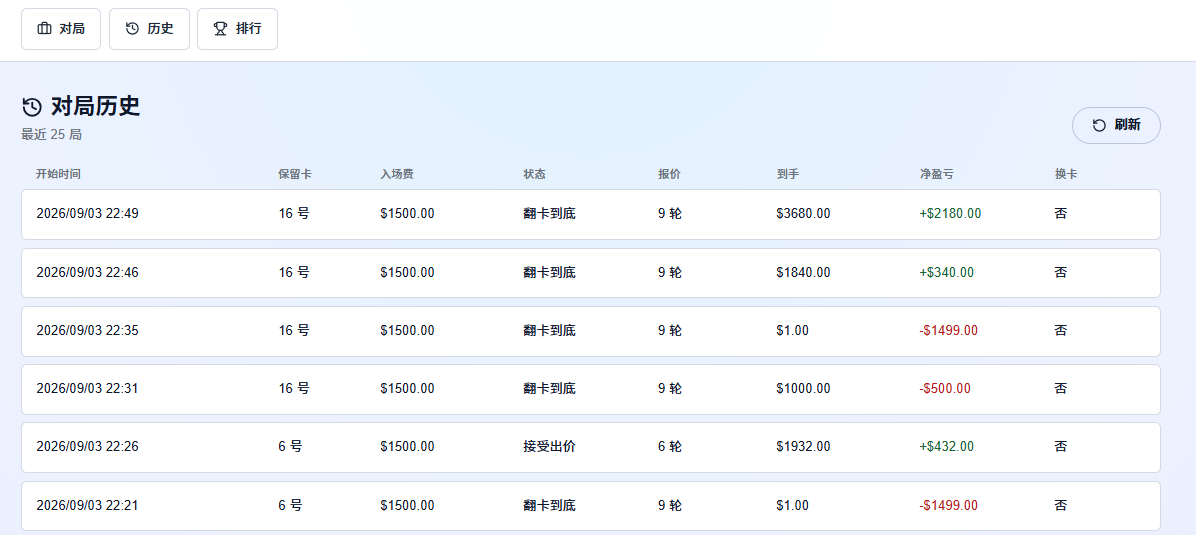Viewport: 1196px width, 535px height.
Task: Click the history icon beside 对局历史 heading
Action: coord(32,107)
